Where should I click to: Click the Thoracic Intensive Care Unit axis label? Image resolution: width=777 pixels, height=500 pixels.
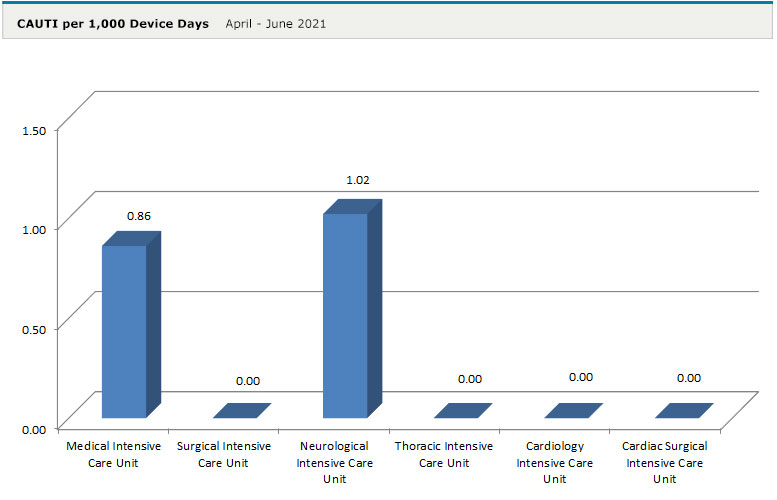[444, 454]
